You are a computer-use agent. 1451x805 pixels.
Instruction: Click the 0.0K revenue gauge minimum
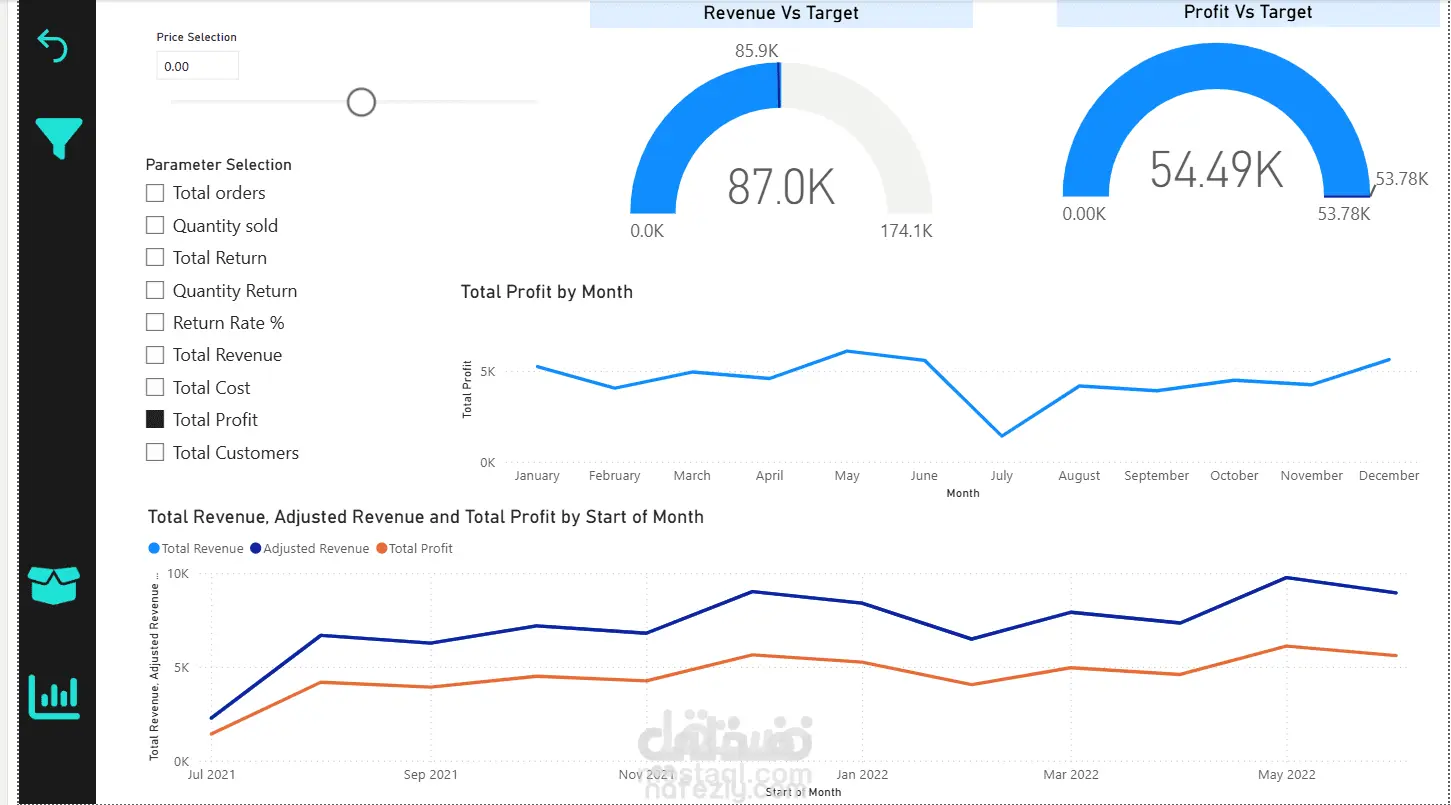[x=647, y=231]
